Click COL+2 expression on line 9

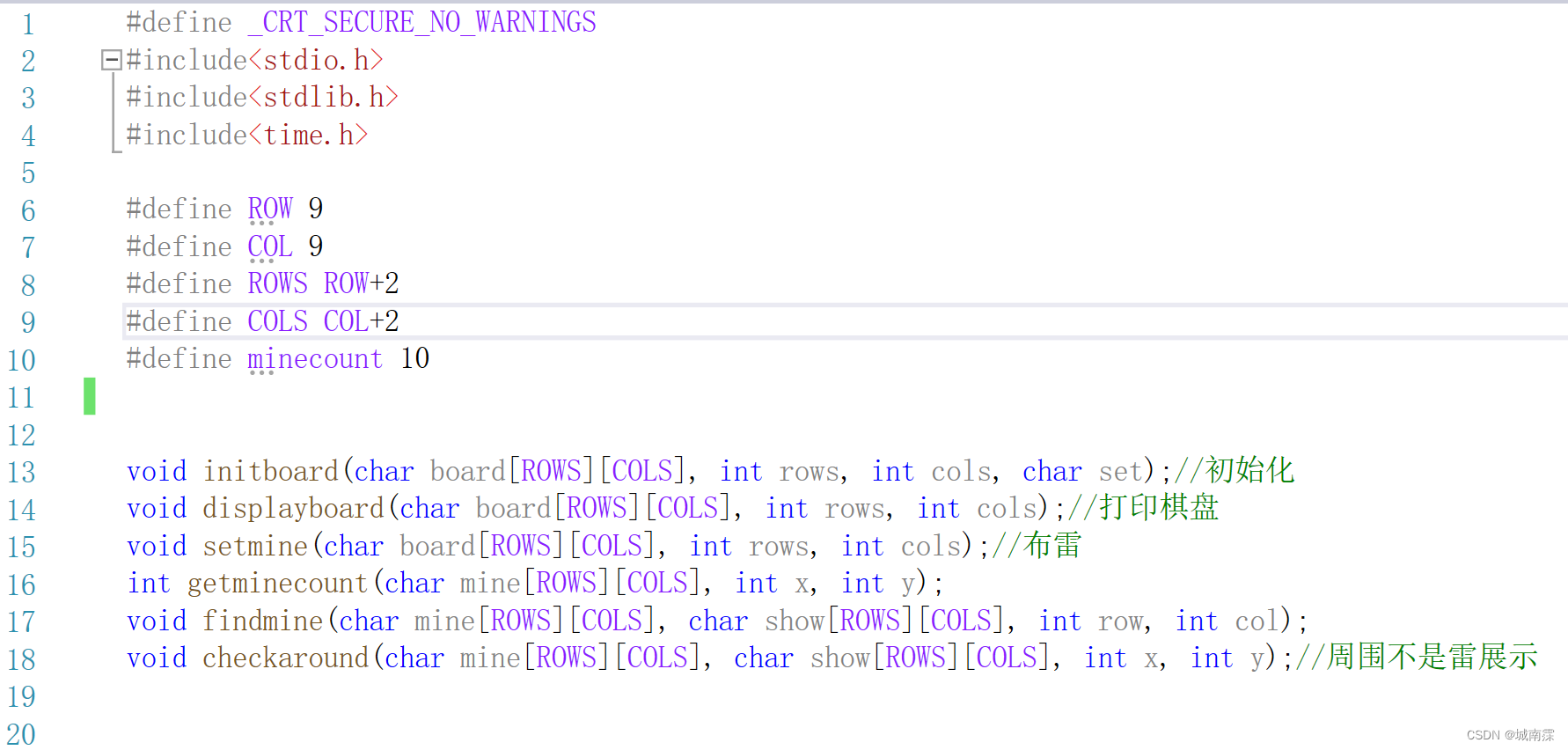362,321
